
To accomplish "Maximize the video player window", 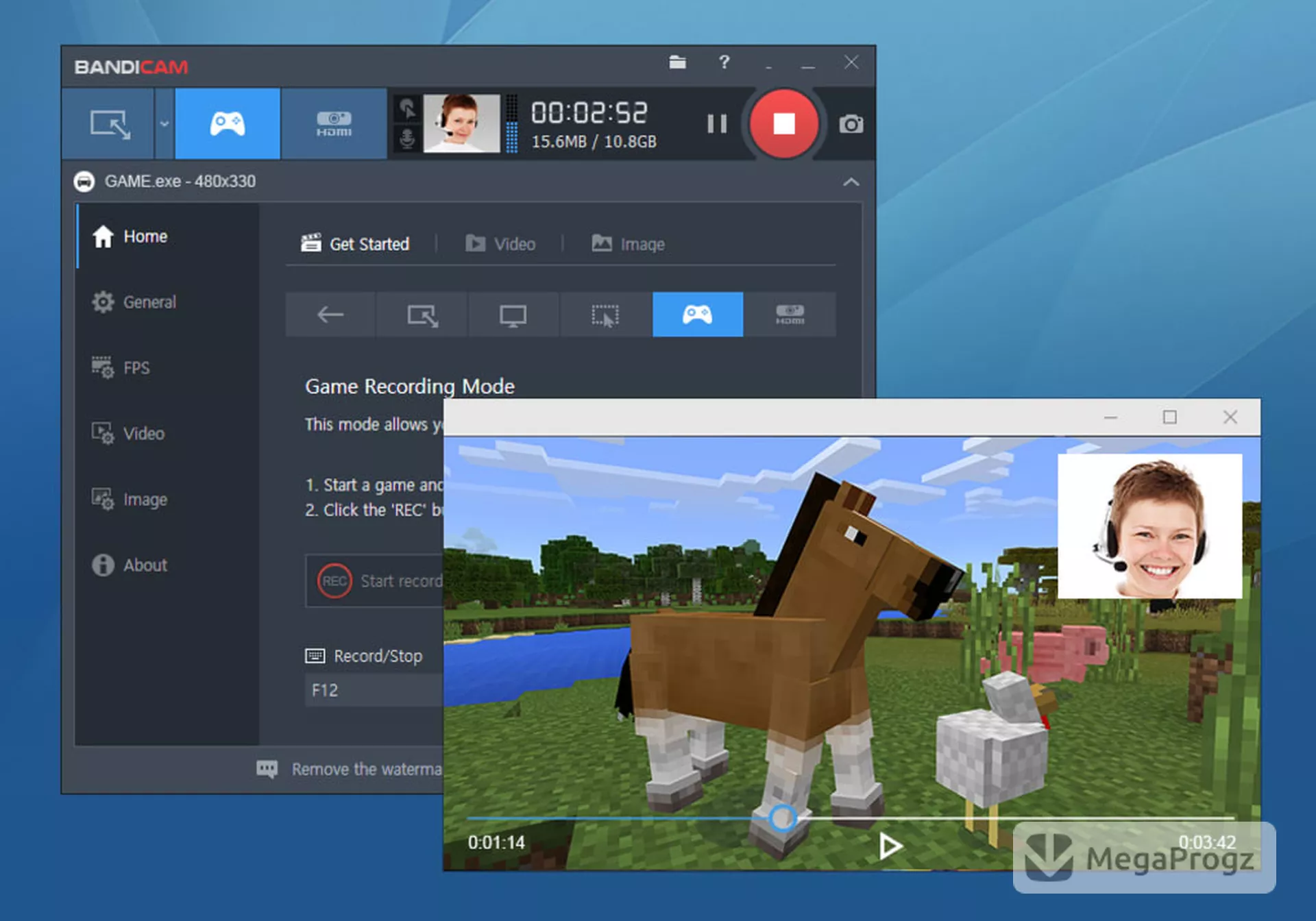I will 1169,417.
